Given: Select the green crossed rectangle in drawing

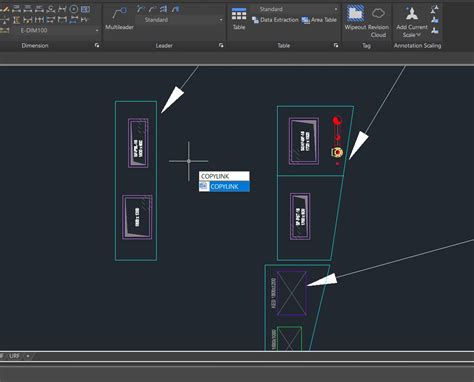Looking at the screenshot, I should (289, 339).
